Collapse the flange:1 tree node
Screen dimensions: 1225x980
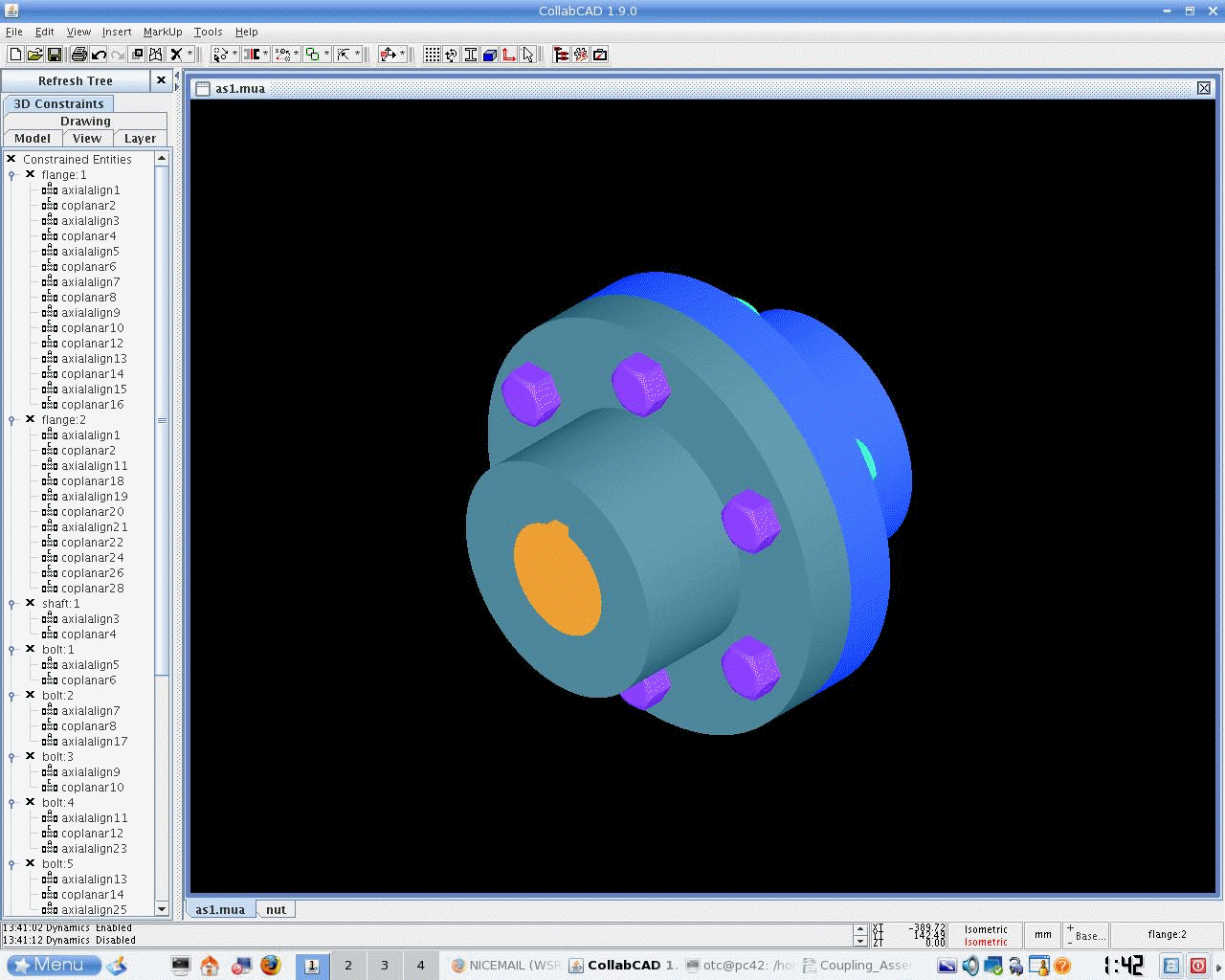[x=11, y=175]
